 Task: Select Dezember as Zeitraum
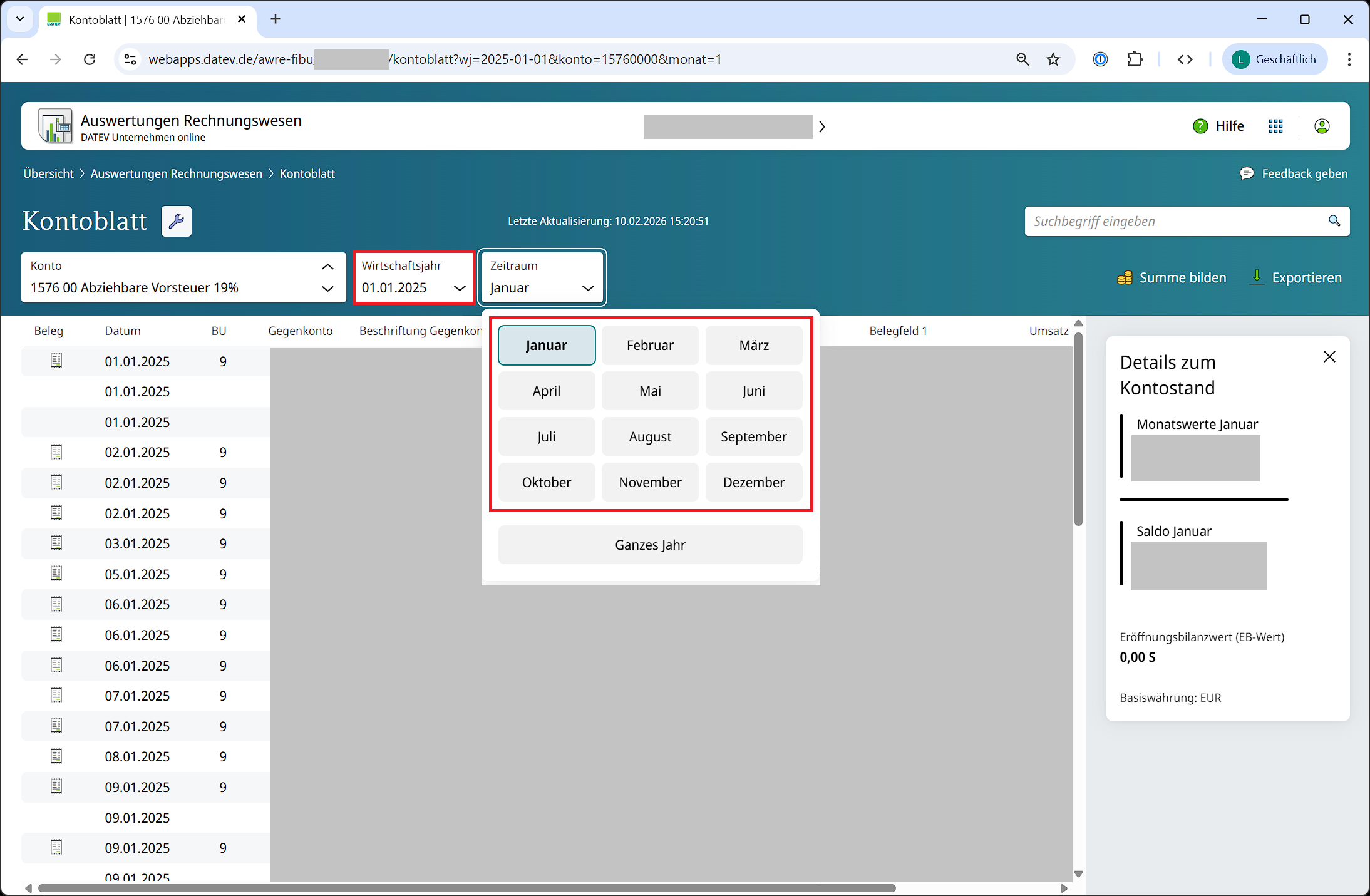(754, 482)
